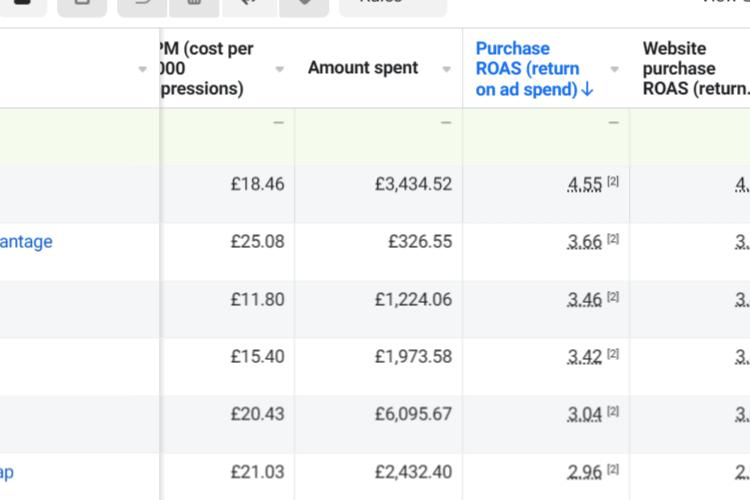Open the Amount spent column dropdown arrow
The width and height of the screenshot is (750, 500).
[x=446, y=69]
